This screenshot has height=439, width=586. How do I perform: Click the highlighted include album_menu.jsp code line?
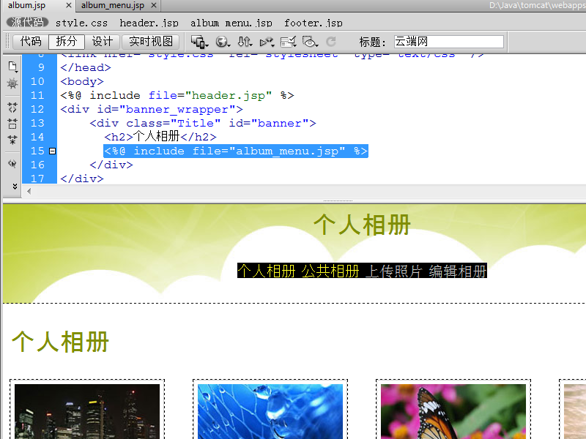pyautogui.click(x=236, y=151)
